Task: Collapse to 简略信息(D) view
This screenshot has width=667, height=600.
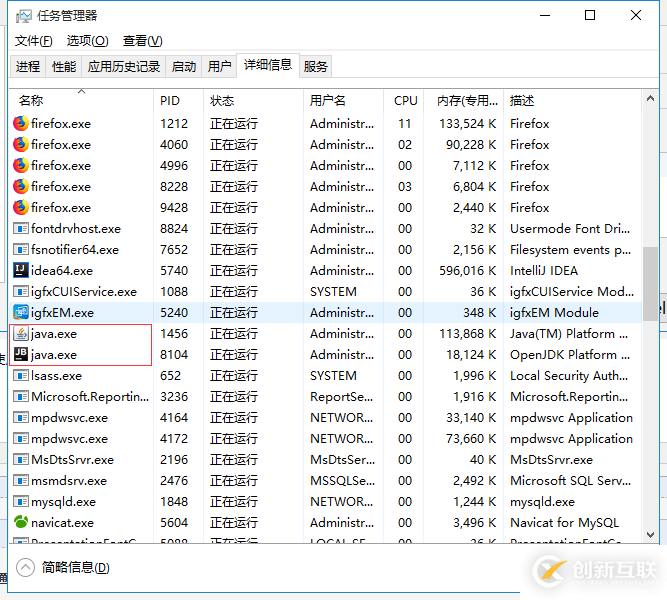Action: (63, 567)
